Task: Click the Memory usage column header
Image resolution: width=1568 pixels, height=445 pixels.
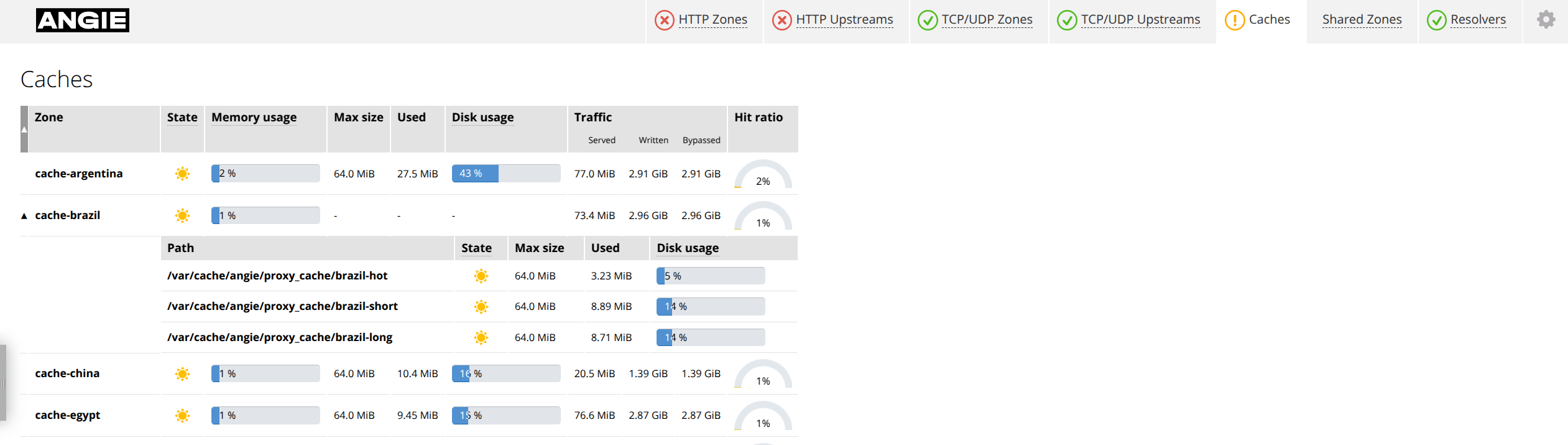Action: coord(254,118)
